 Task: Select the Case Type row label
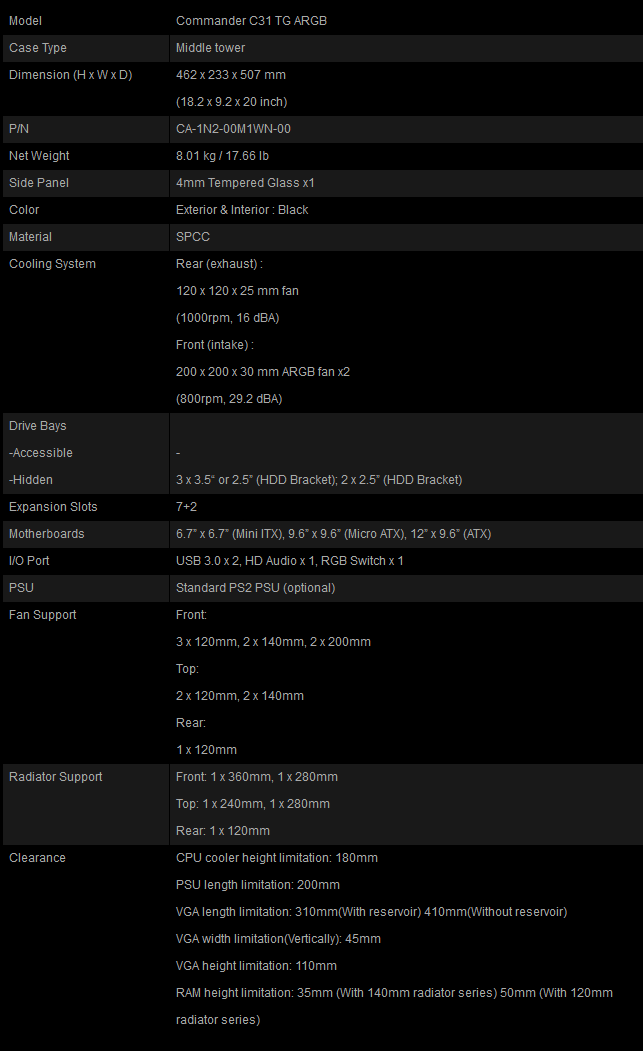pos(38,48)
